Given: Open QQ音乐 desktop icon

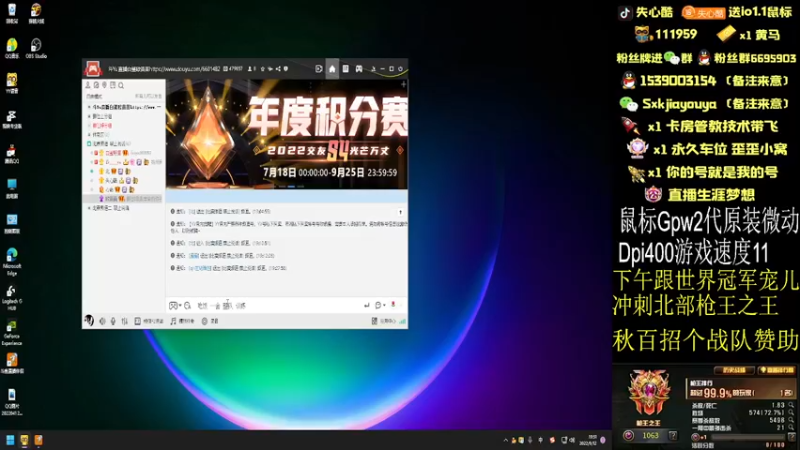Looking at the screenshot, I should [12, 48].
